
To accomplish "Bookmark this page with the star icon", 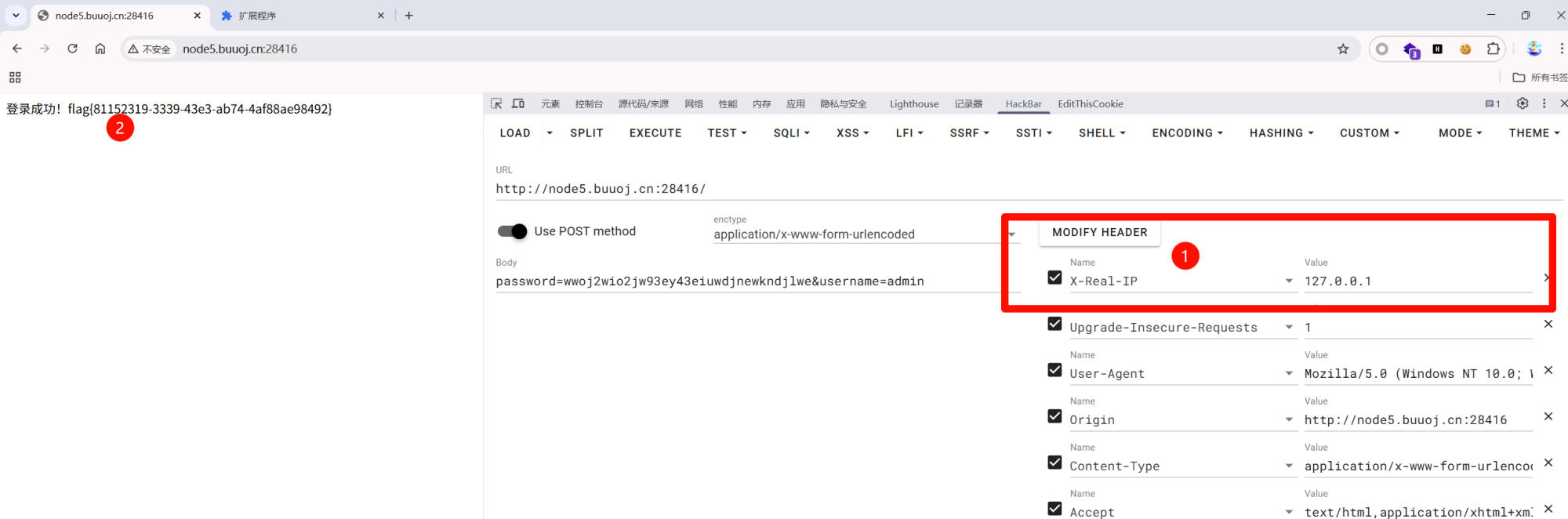I will 1343,49.
